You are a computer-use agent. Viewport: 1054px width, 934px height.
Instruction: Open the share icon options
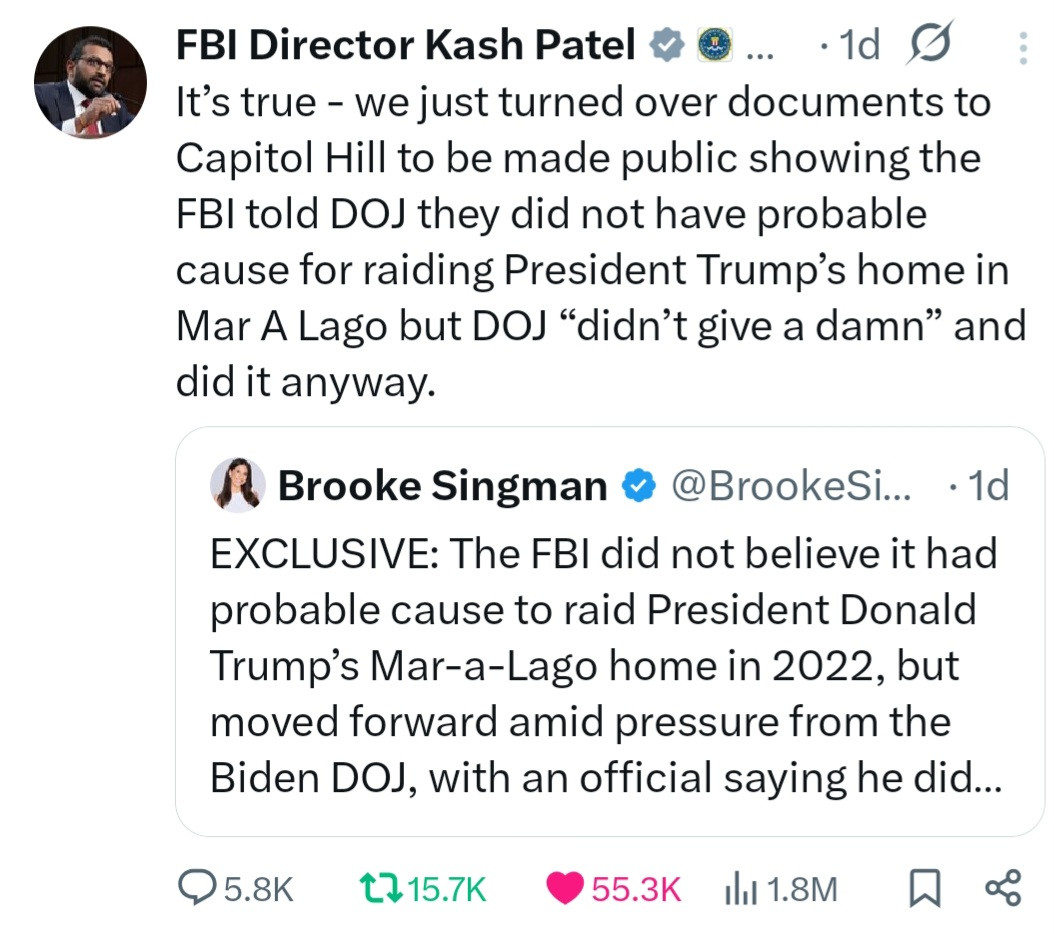[1003, 887]
